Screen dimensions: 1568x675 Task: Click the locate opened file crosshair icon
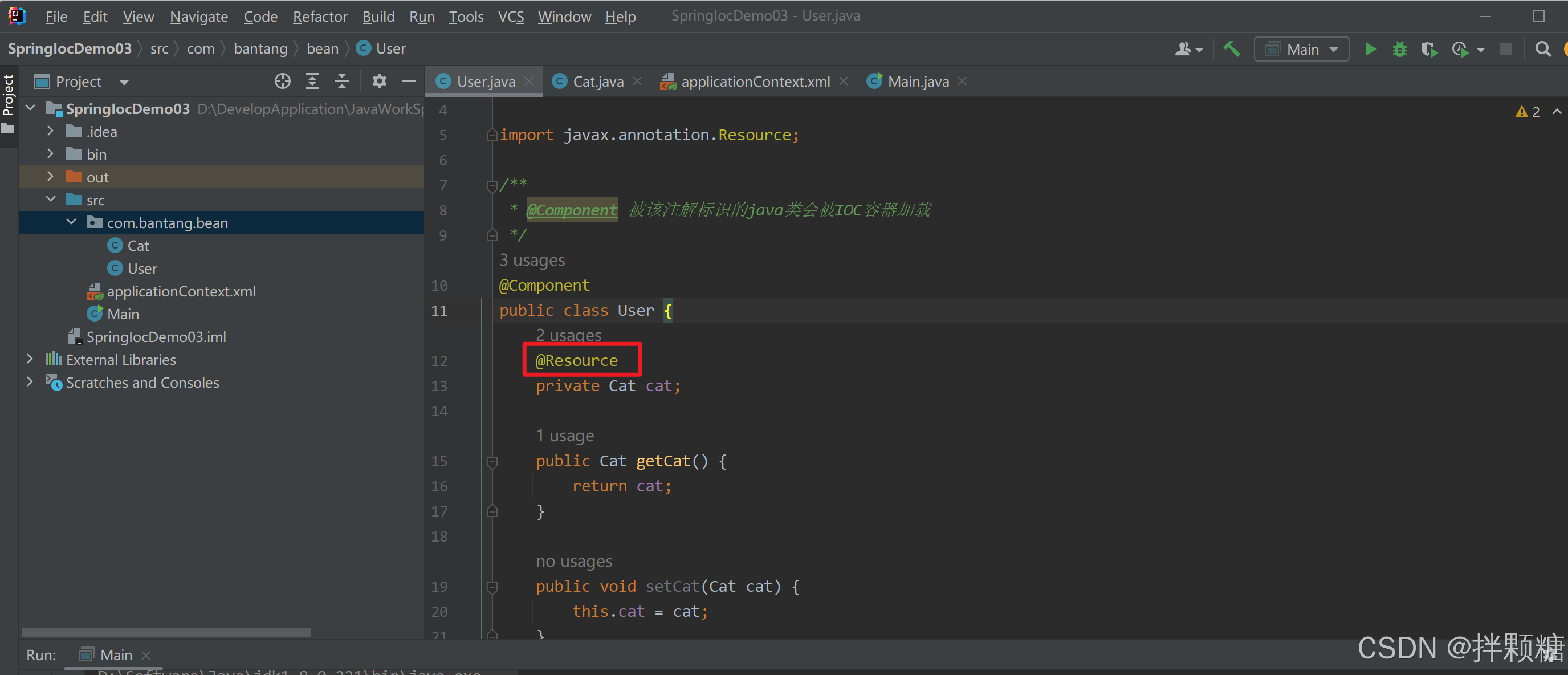pos(283,82)
